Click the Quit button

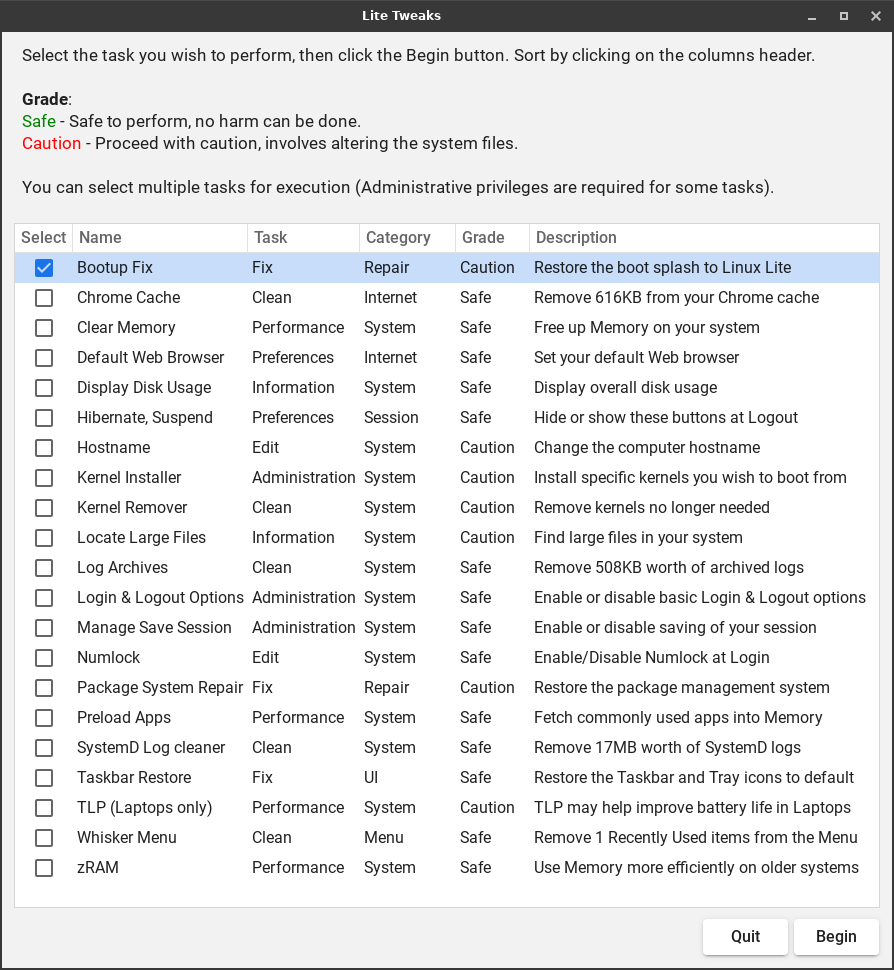[x=745, y=937]
